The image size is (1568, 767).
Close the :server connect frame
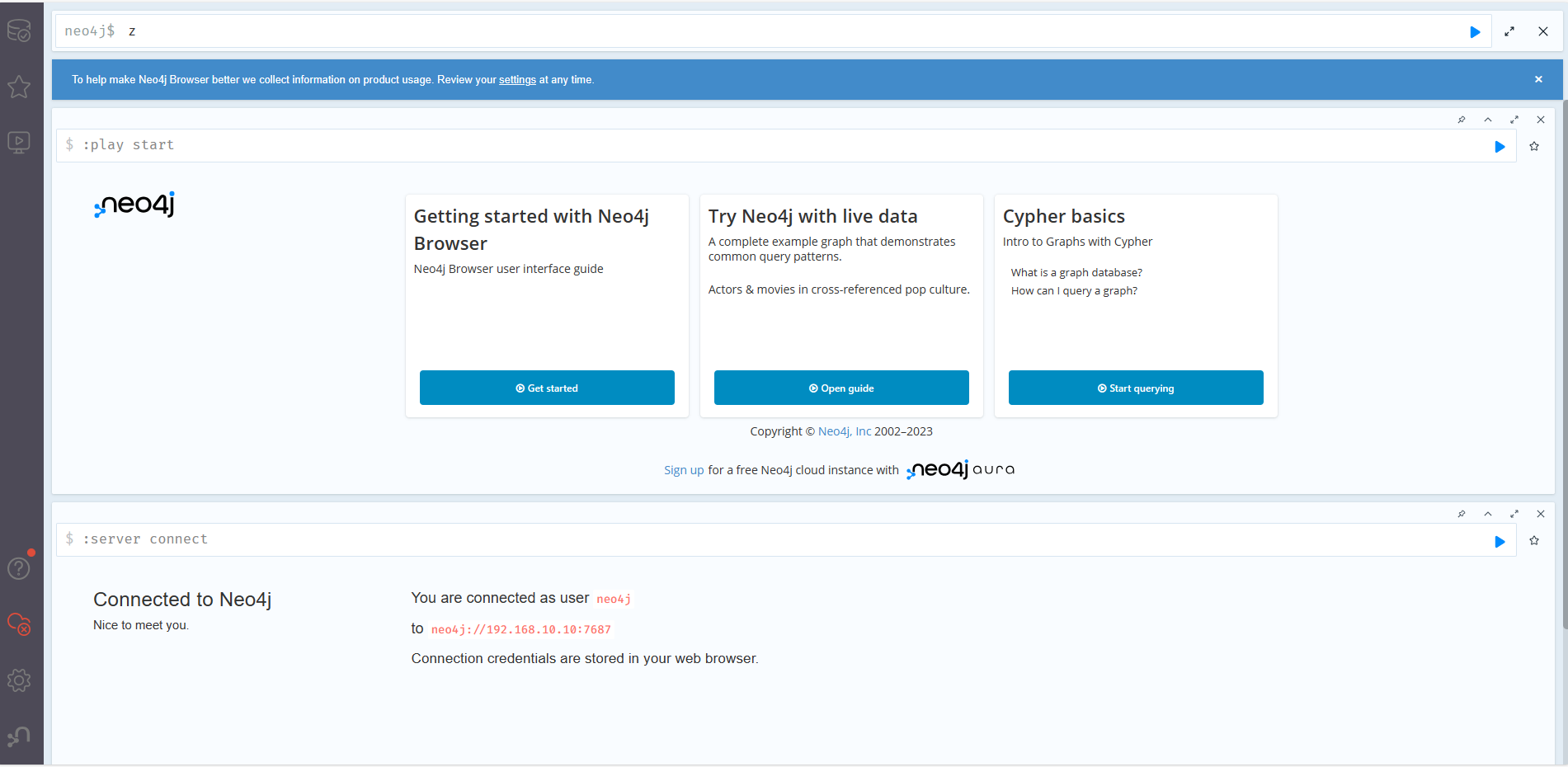pyautogui.click(x=1541, y=514)
